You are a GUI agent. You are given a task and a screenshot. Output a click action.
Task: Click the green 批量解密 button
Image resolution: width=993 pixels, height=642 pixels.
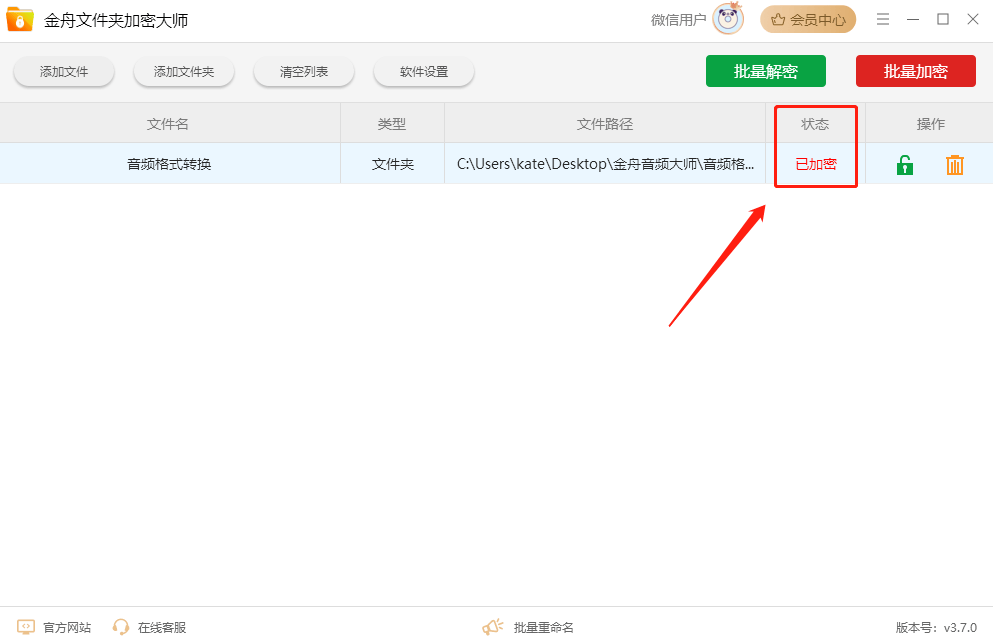click(766, 71)
